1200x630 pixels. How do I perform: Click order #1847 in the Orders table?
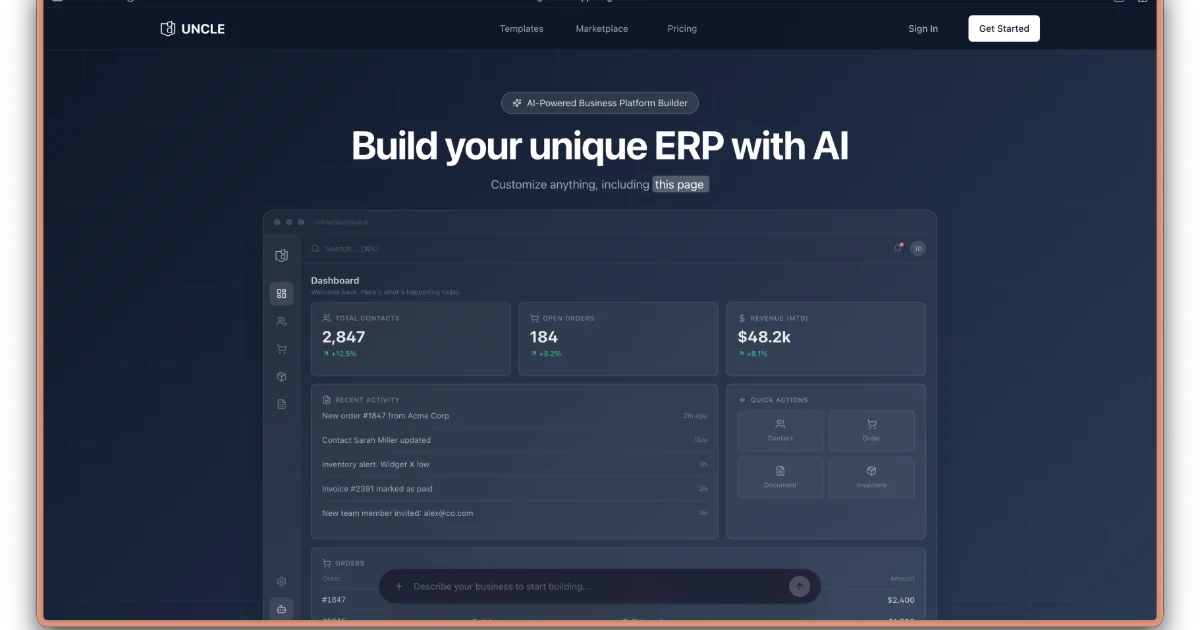[x=334, y=600]
